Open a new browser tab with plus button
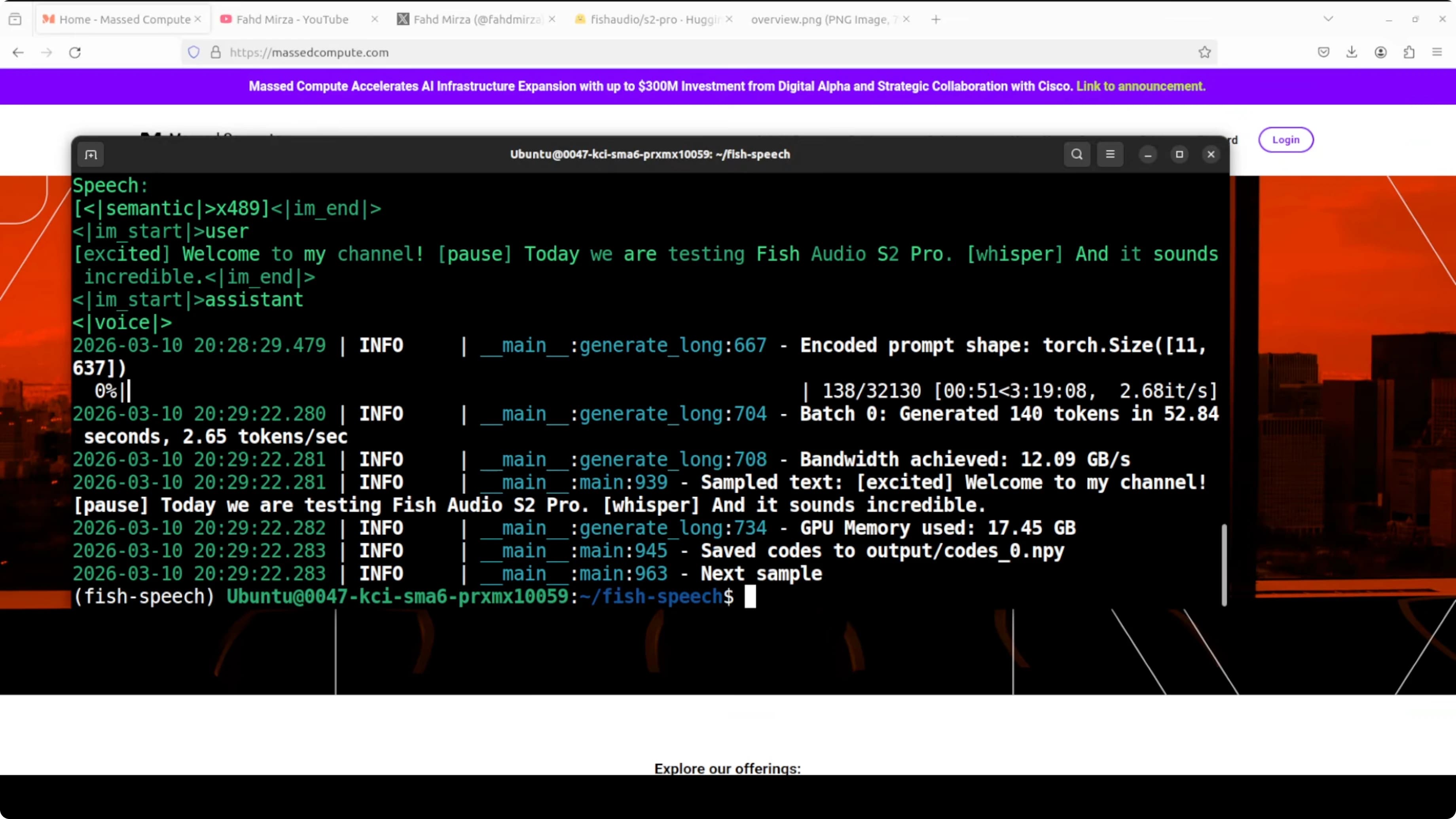Image resolution: width=1456 pixels, height=819 pixels. point(935,19)
